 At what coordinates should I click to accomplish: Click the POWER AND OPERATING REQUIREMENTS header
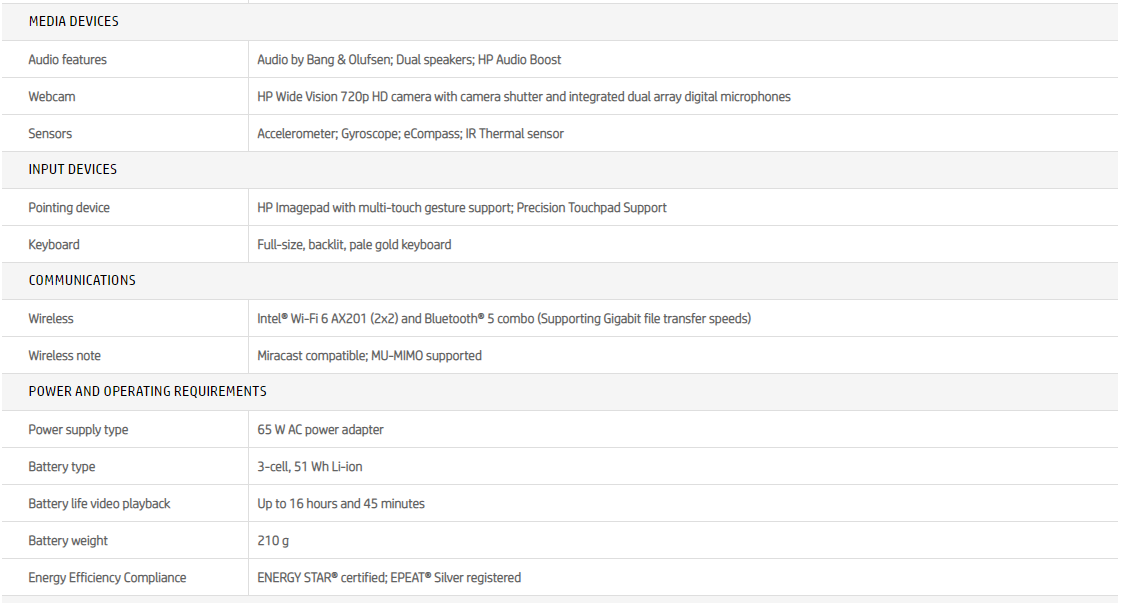click(147, 391)
